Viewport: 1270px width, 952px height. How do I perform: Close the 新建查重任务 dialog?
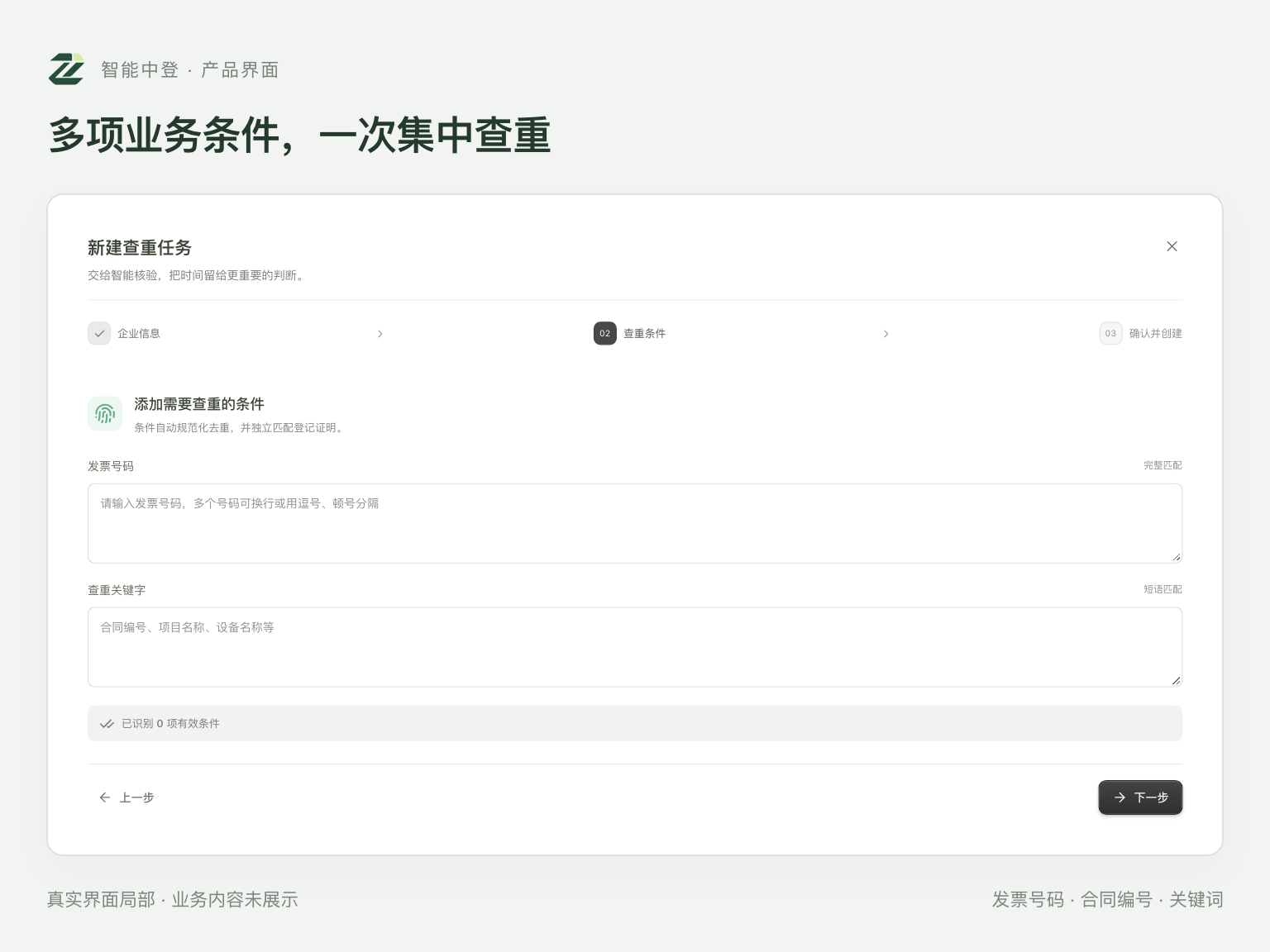pos(1172,246)
